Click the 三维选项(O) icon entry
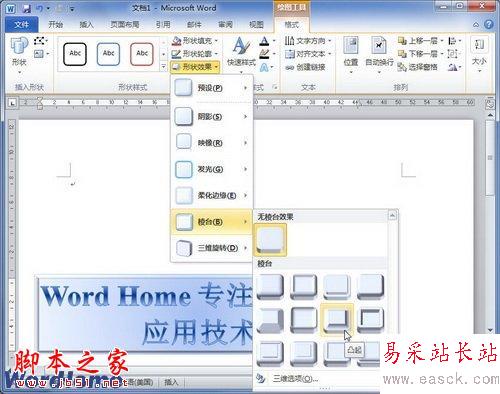The height and width of the screenshot is (394, 500). point(261,378)
